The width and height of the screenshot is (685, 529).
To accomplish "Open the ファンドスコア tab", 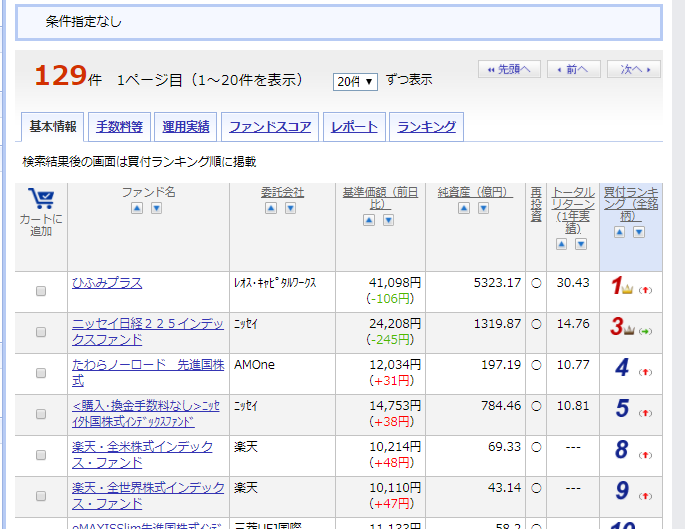I will [270, 127].
